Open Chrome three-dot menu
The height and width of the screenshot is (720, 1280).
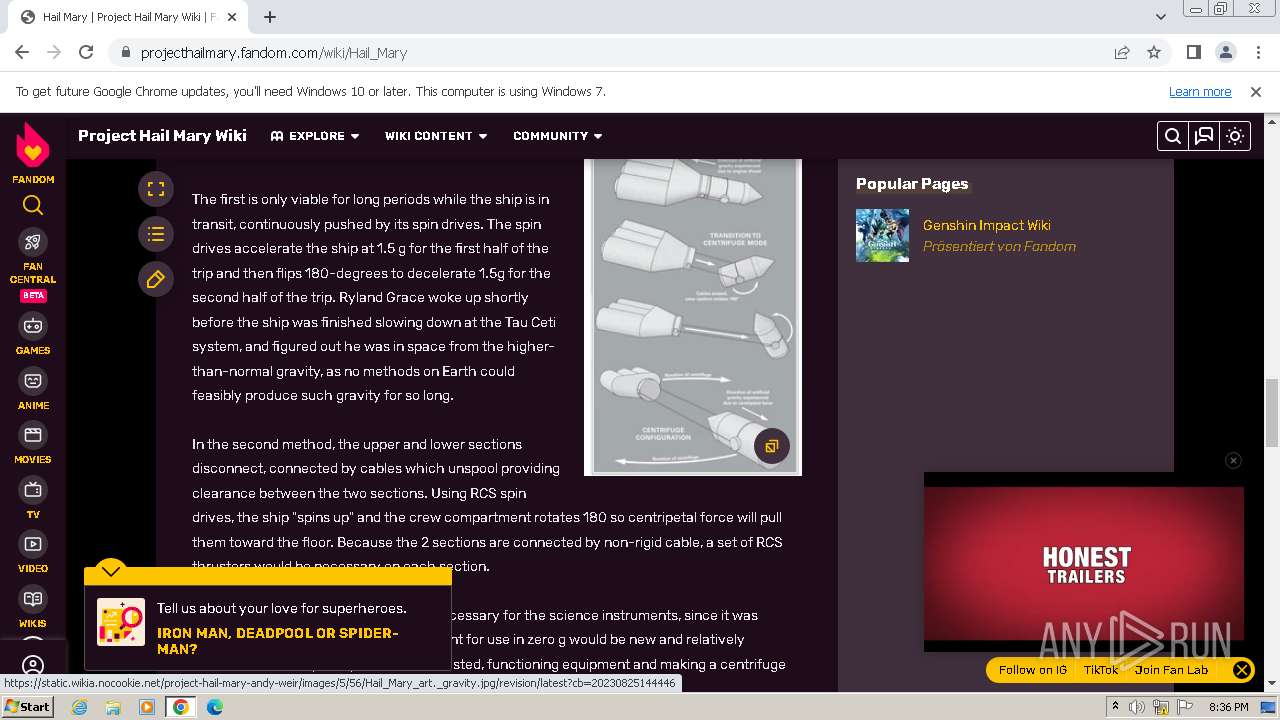[1257, 52]
